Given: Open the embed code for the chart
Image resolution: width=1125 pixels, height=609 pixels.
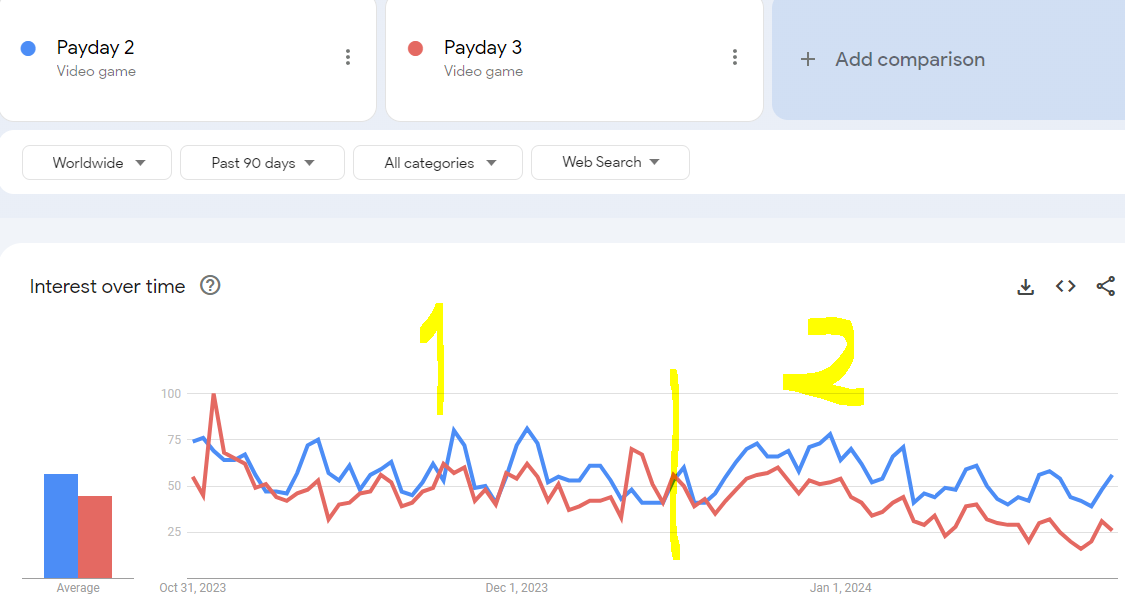Looking at the screenshot, I should [x=1065, y=286].
